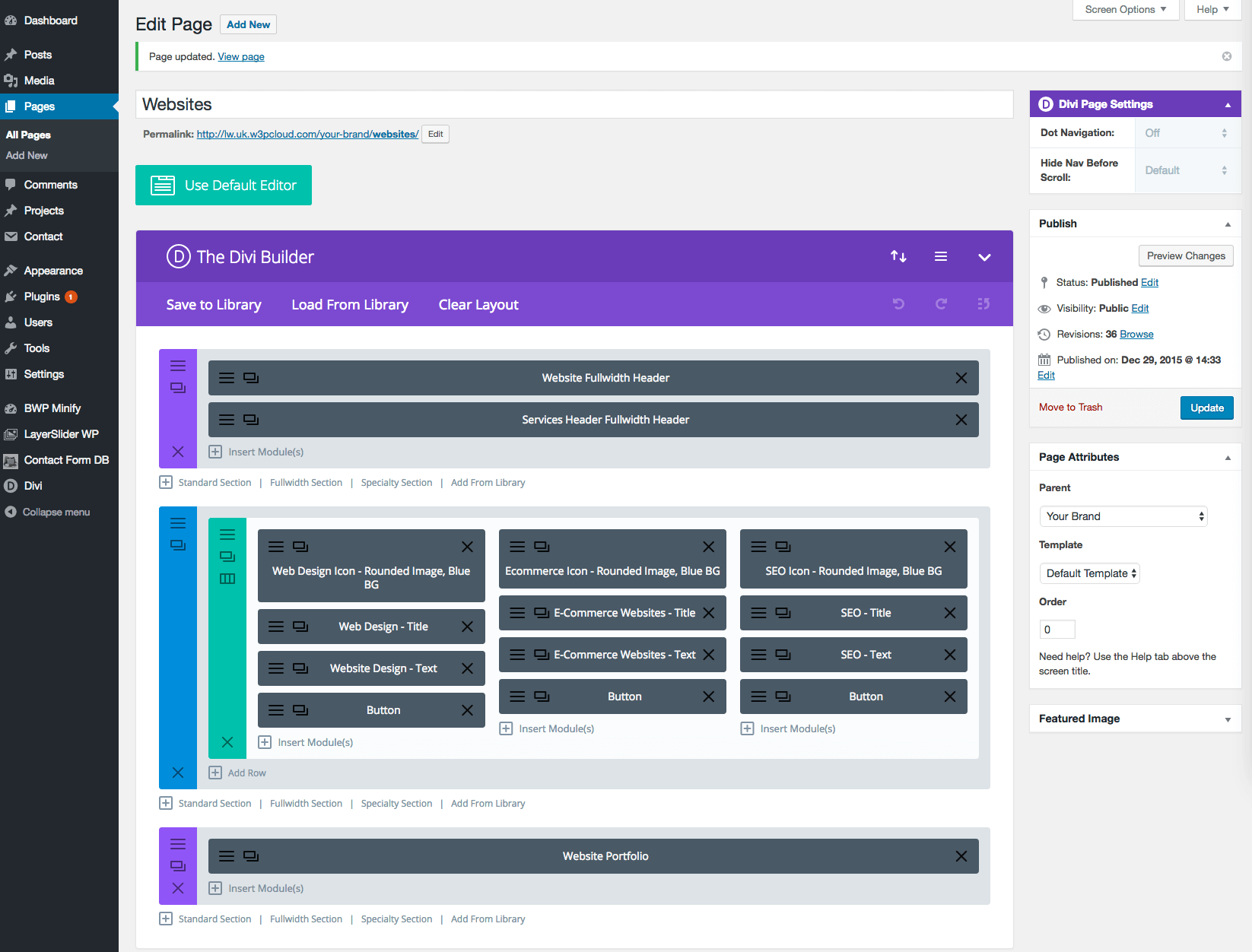
Task: Clone the Website Portfolio module
Action: pos(251,856)
